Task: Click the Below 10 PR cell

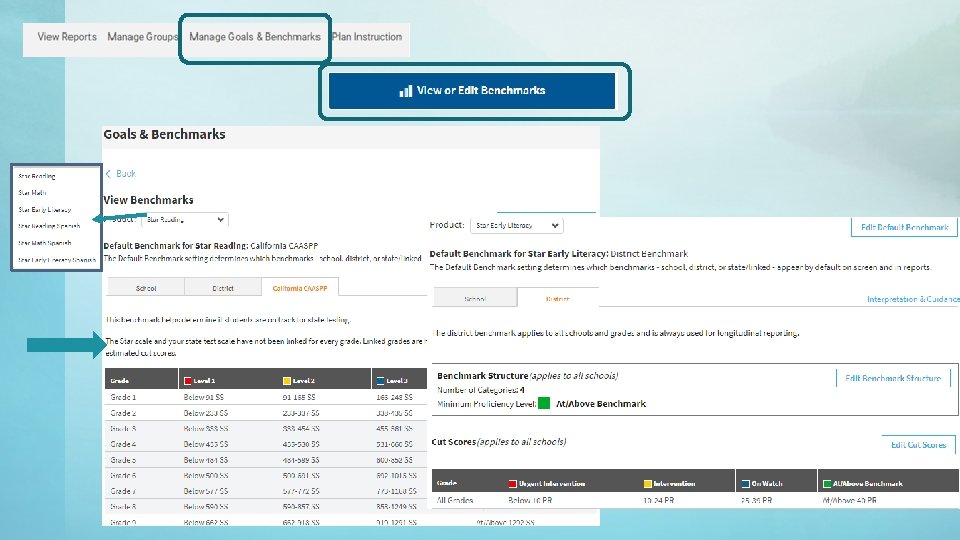Action: (530, 500)
